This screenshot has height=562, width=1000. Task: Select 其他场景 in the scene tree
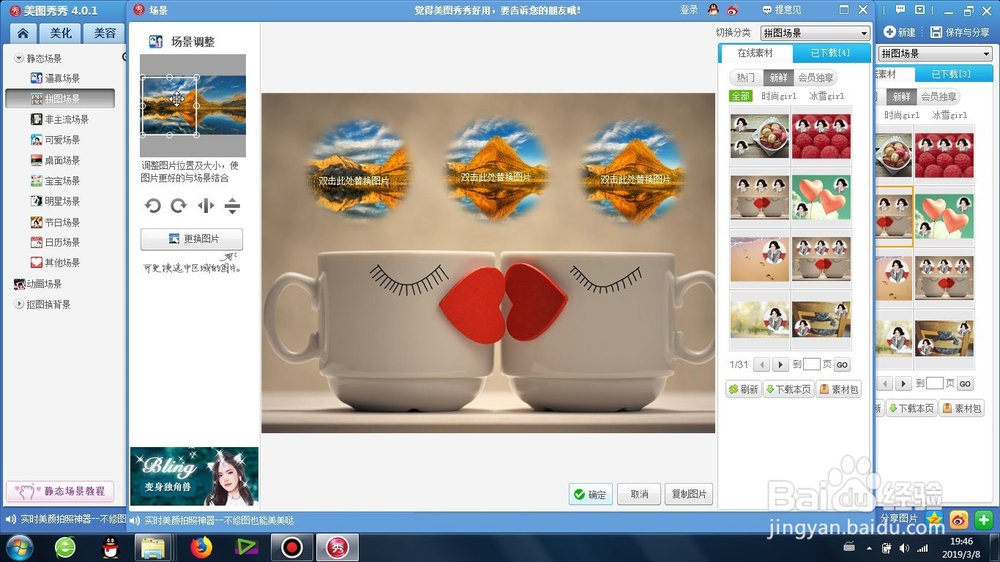[x=55, y=263]
